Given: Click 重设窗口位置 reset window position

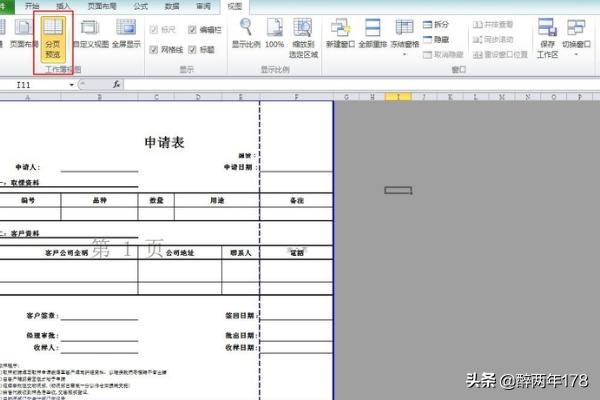Looking at the screenshot, I should (x=500, y=55).
